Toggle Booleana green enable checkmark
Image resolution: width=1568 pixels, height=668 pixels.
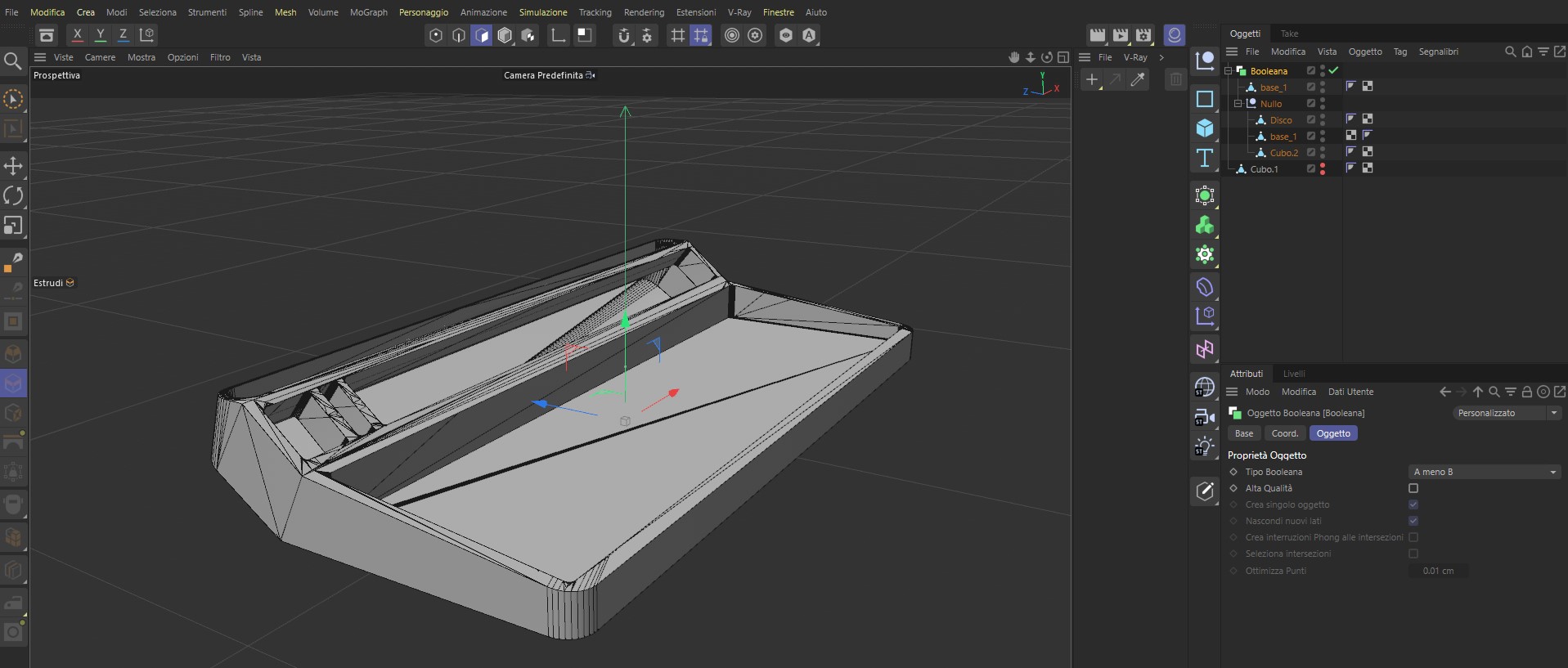coord(1334,70)
